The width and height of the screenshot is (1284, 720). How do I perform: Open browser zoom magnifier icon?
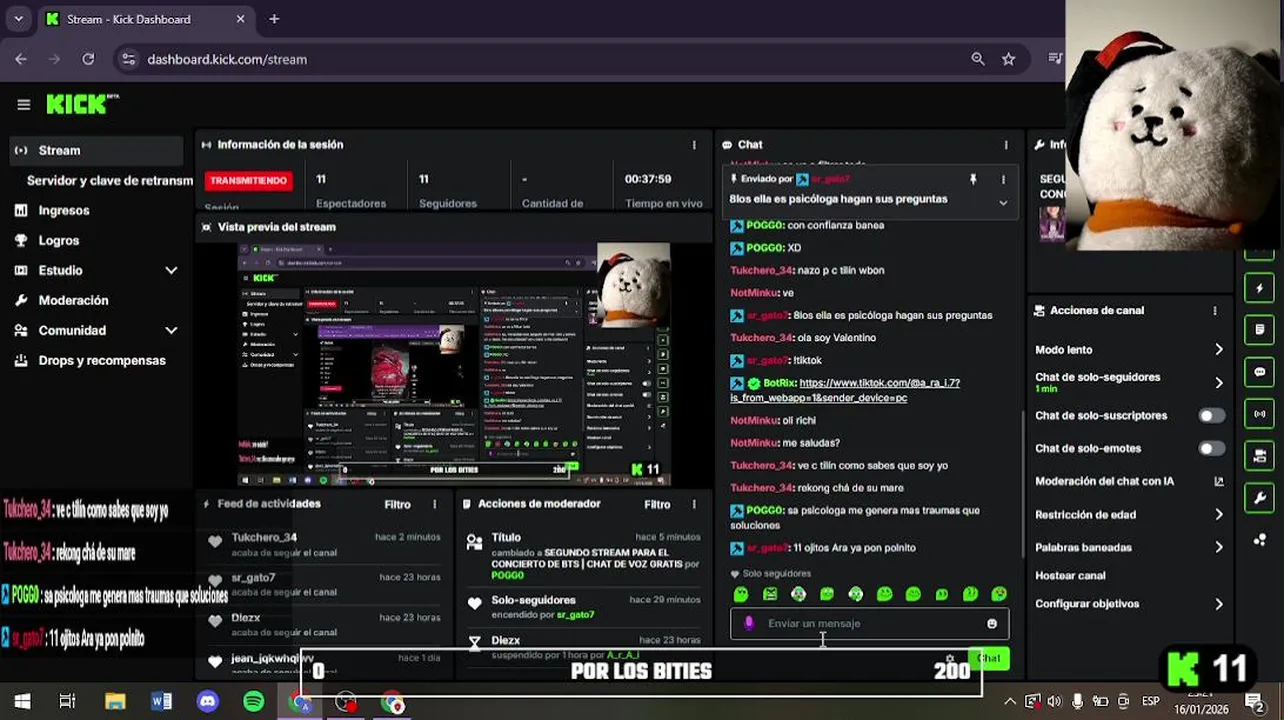click(x=978, y=59)
